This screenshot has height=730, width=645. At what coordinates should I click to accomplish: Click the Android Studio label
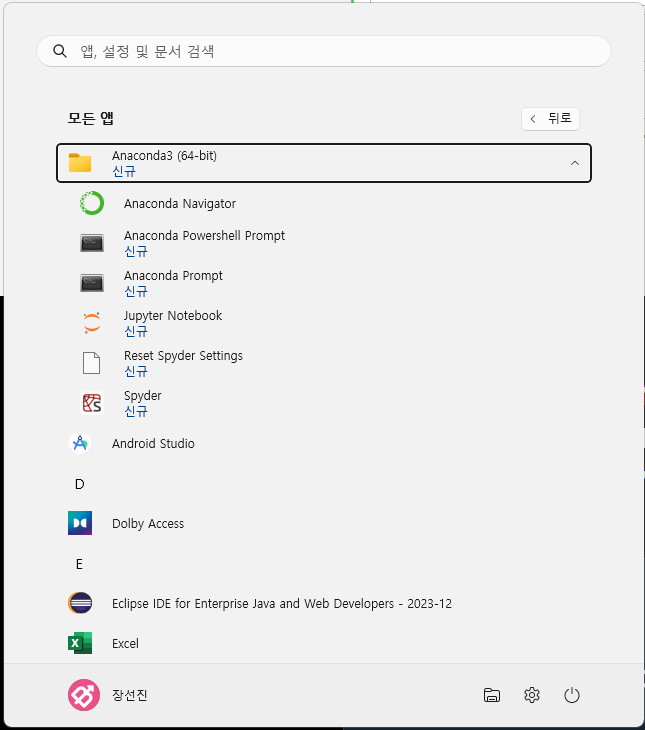[153, 443]
